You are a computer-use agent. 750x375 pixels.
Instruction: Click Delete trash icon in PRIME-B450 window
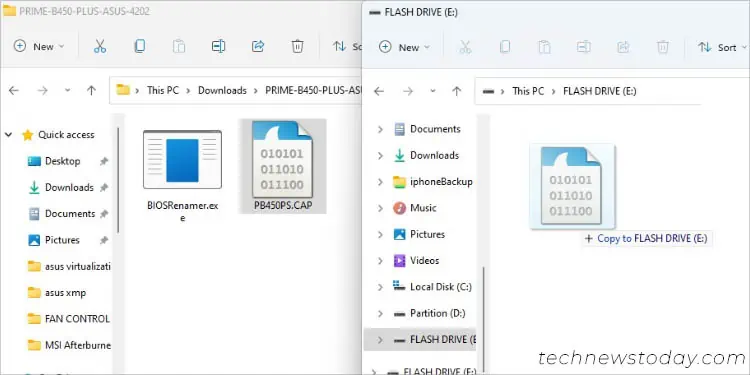pos(298,46)
